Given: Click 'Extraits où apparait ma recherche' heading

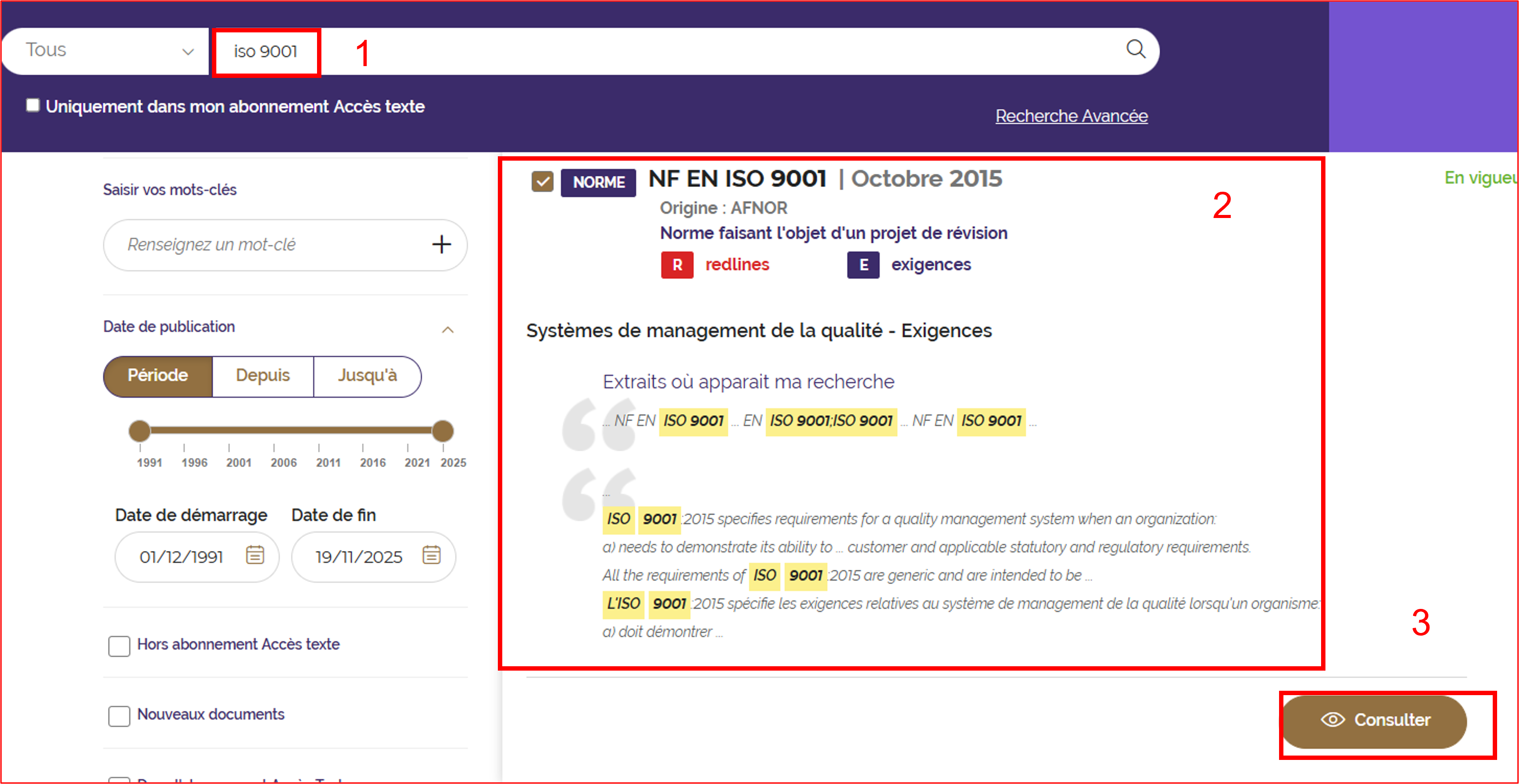Looking at the screenshot, I should (748, 382).
